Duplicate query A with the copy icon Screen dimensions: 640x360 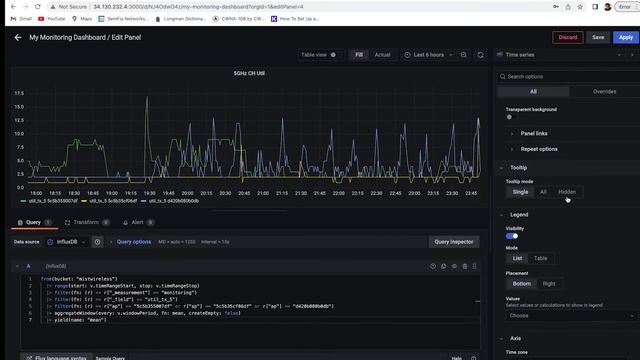(443, 267)
